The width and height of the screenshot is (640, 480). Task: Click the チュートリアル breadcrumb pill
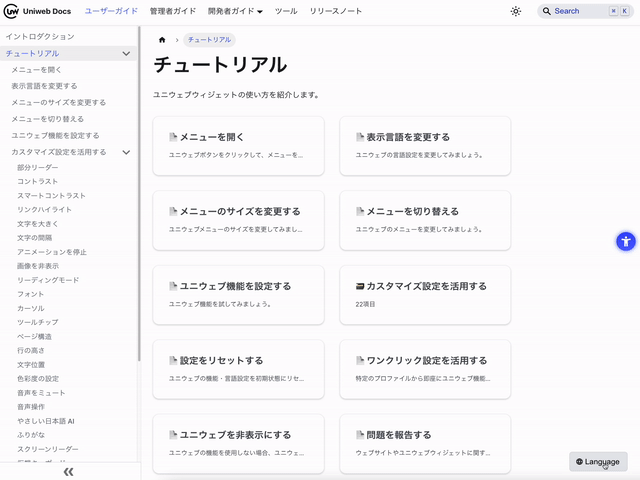(x=209, y=40)
